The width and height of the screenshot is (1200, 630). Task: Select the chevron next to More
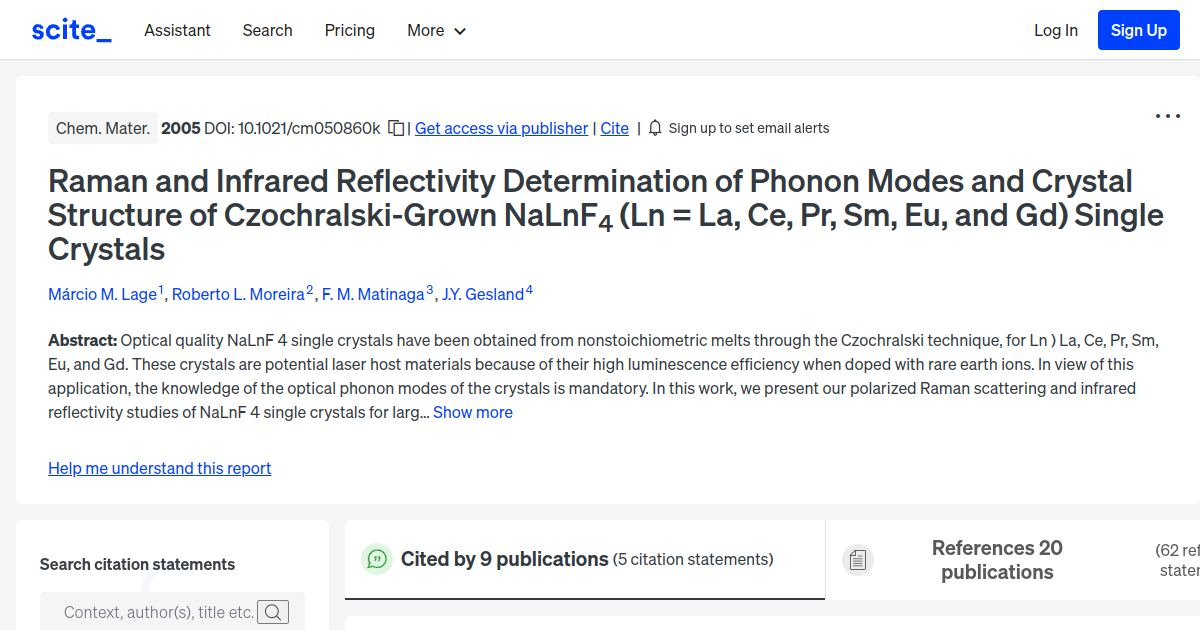(x=461, y=31)
